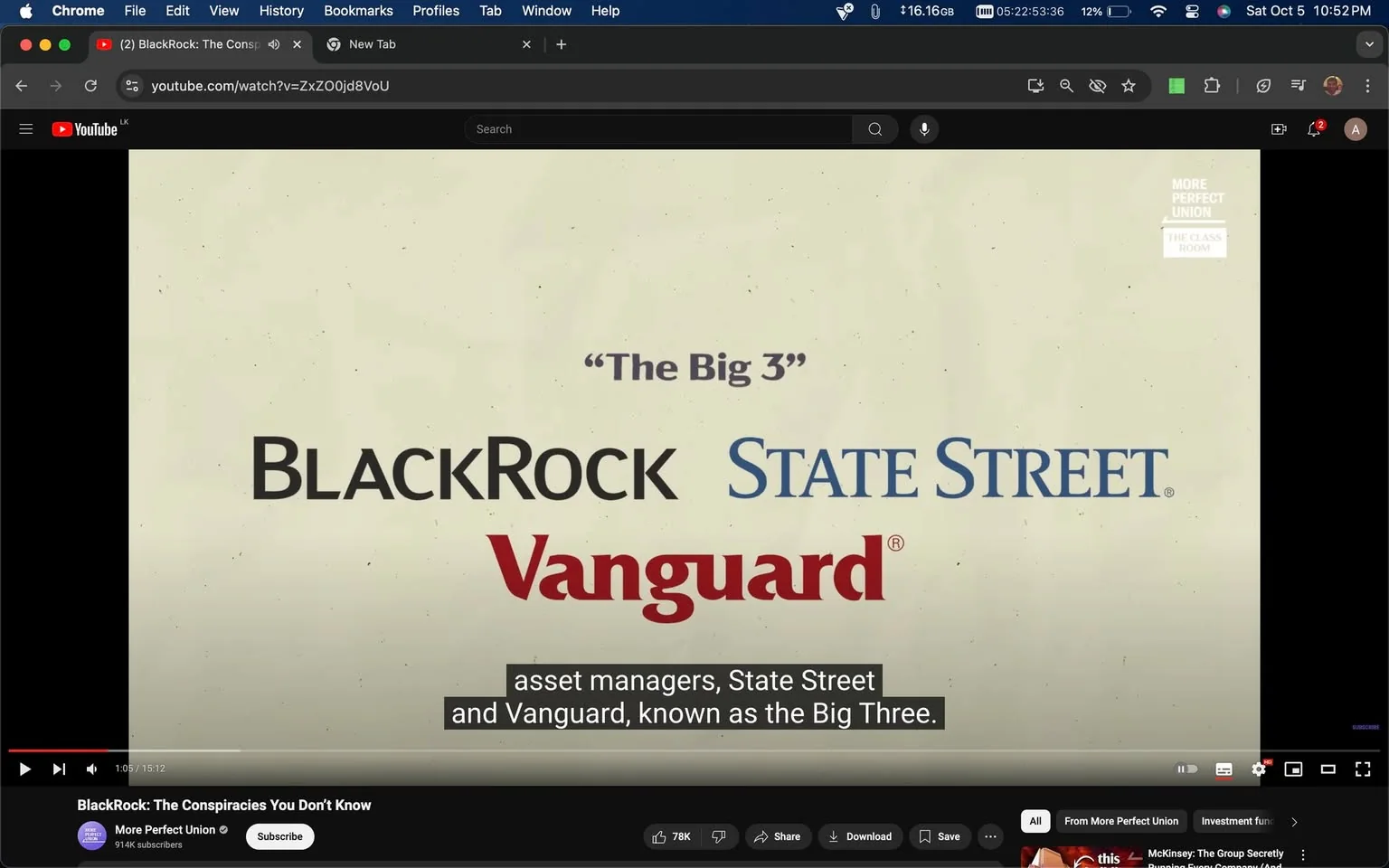Bookmark this page with star
The width and height of the screenshot is (1389, 868).
(x=1129, y=86)
